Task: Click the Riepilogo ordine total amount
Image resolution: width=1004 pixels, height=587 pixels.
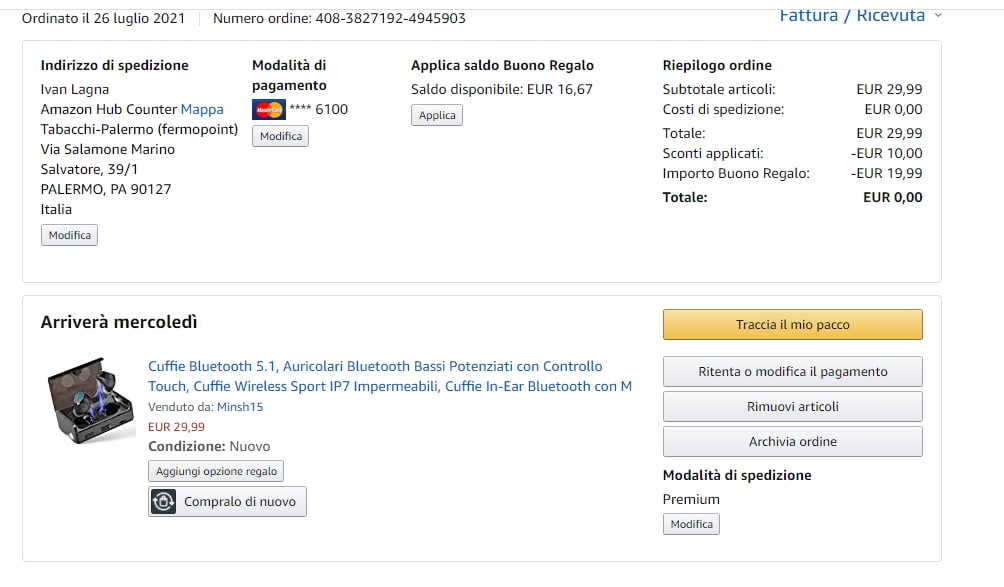Action: [892, 197]
